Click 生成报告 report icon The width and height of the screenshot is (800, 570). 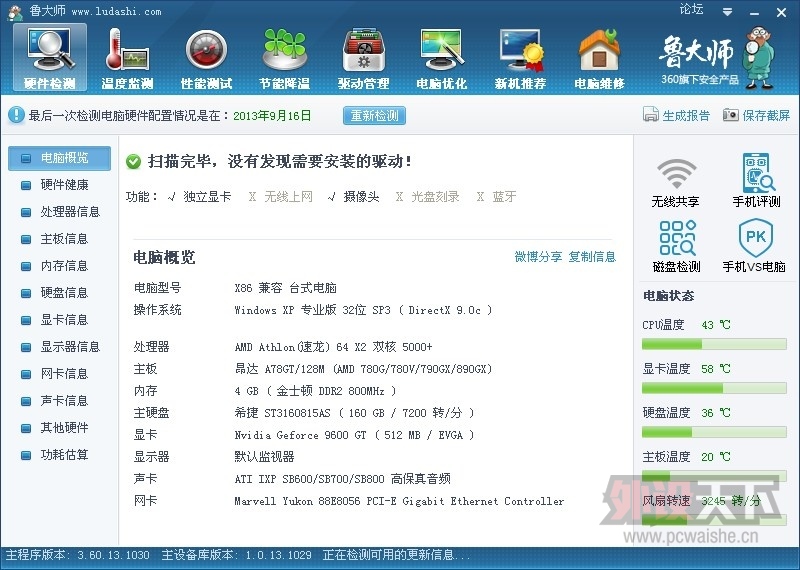(651, 115)
